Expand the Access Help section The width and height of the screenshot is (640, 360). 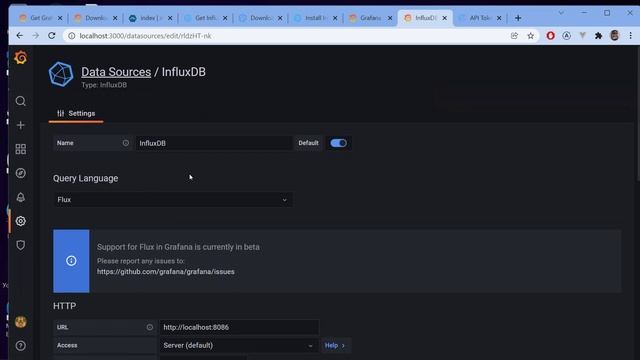click(x=335, y=345)
